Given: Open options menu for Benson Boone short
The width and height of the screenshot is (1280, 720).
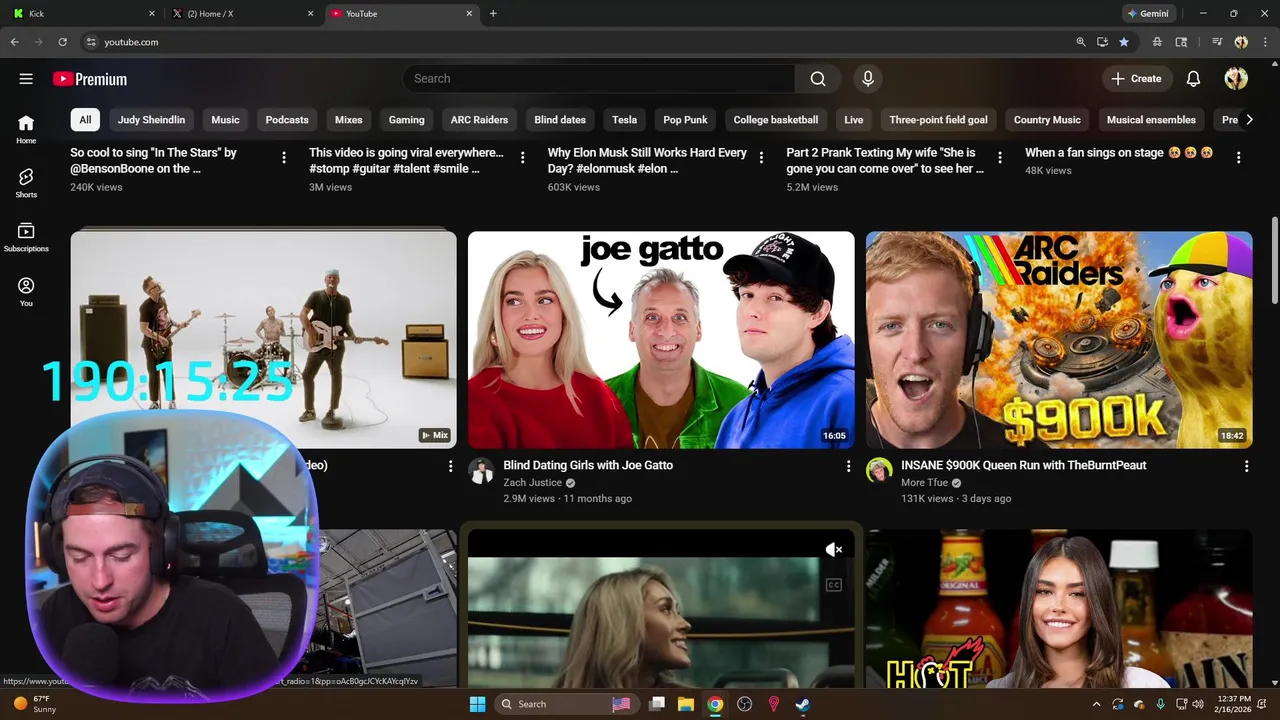Looking at the screenshot, I should coord(284,158).
